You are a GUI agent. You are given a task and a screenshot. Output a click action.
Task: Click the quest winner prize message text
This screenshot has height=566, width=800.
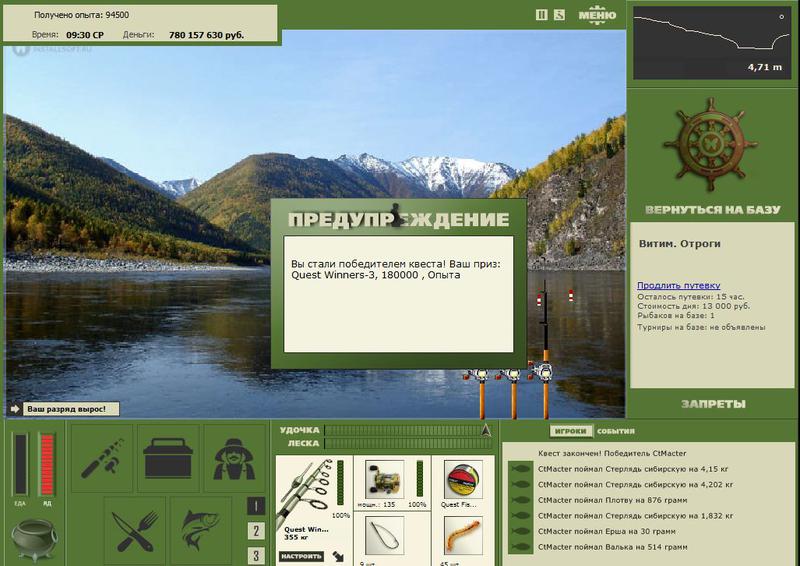tap(396, 269)
